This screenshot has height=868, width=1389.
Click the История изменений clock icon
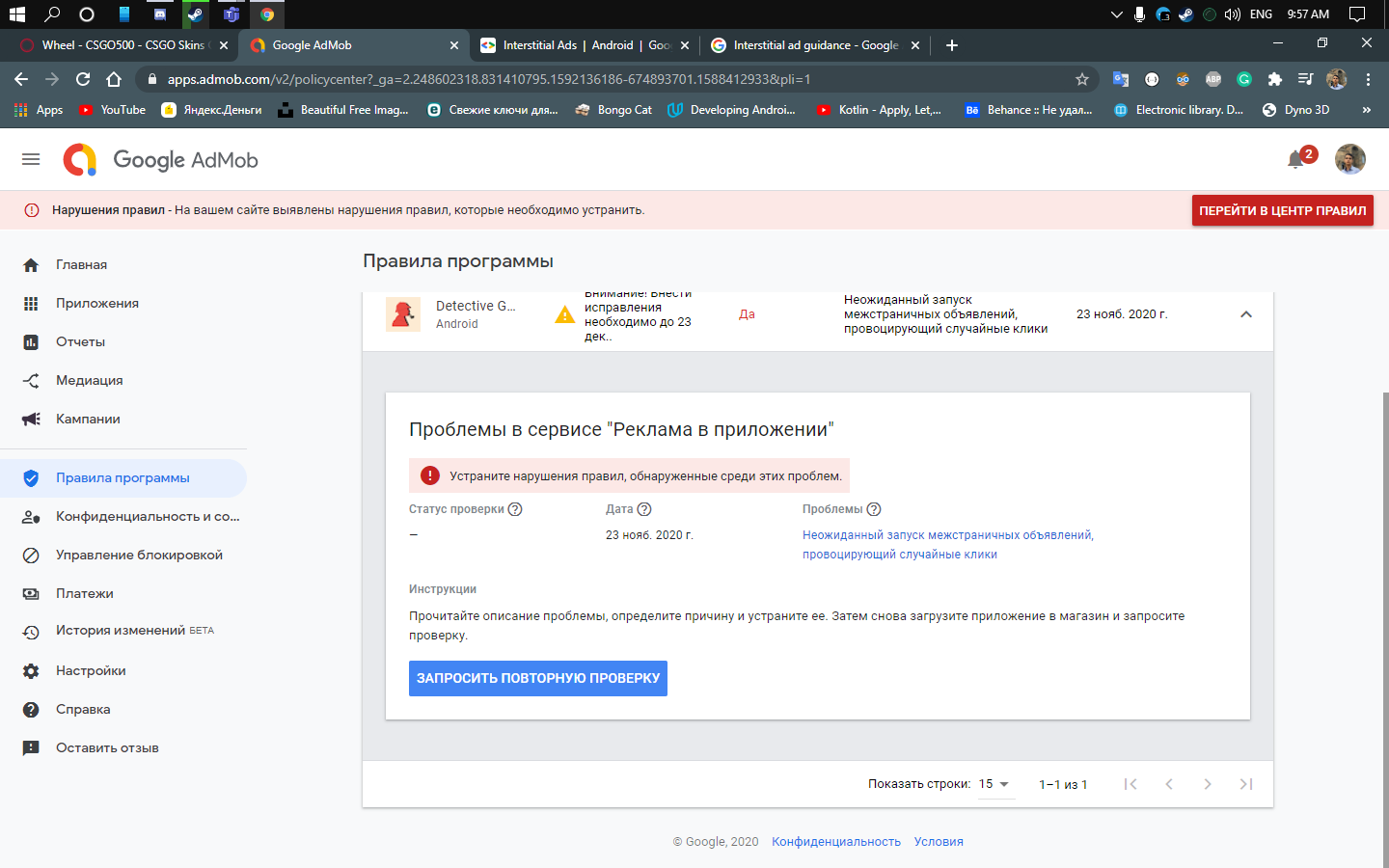click(31, 632)
